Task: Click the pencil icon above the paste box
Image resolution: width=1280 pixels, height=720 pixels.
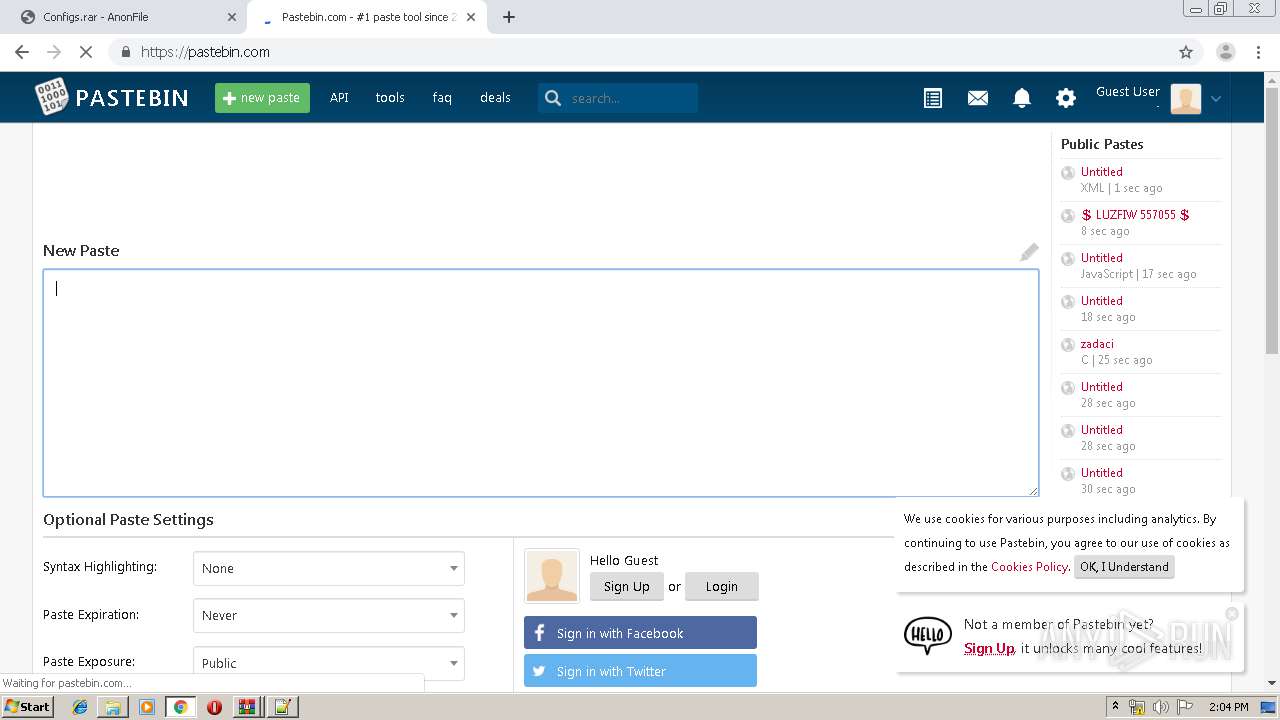Action: 1029,252
